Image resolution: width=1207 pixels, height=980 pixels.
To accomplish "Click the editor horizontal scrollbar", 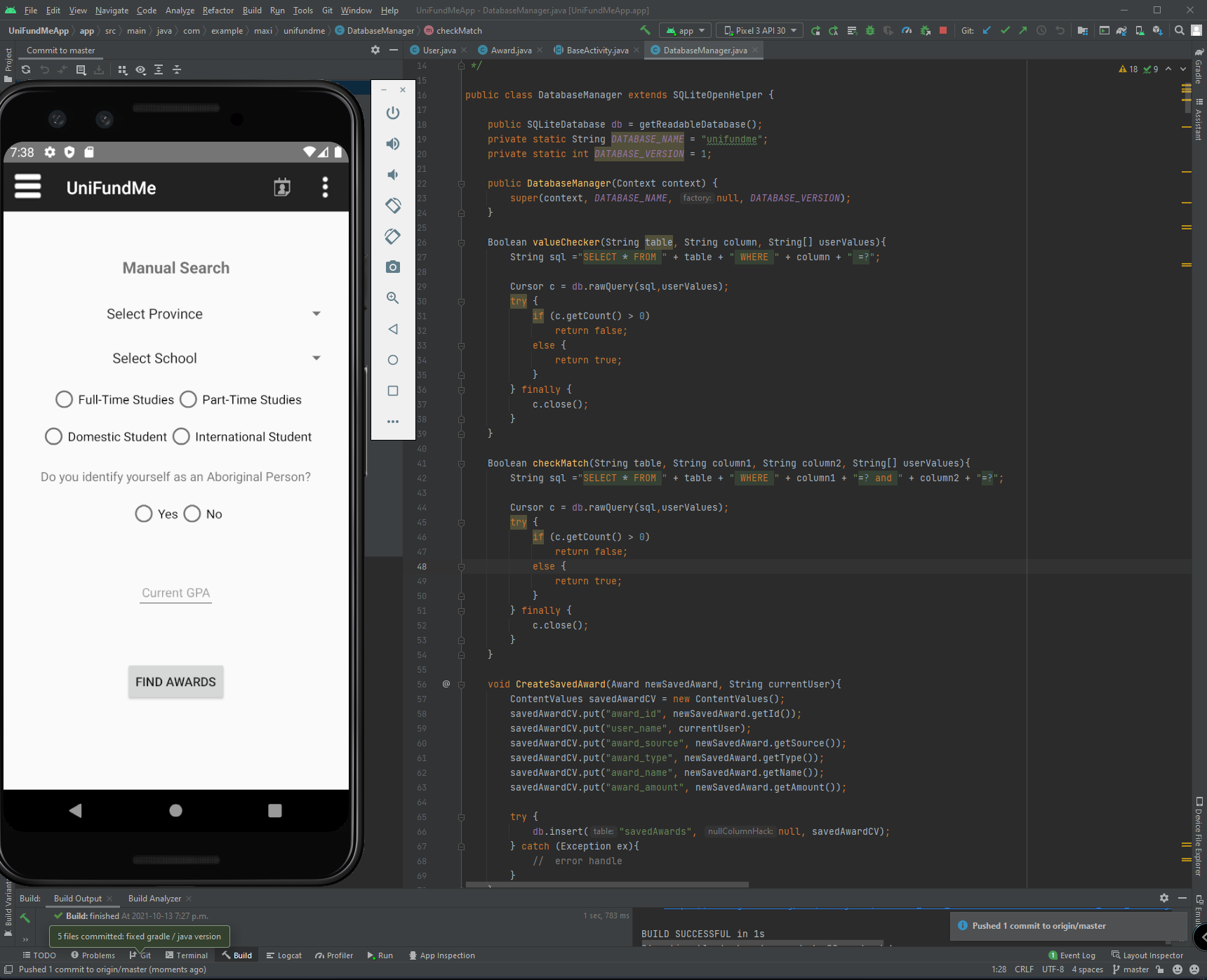I will pyautogui.click(x=607, y=885).
